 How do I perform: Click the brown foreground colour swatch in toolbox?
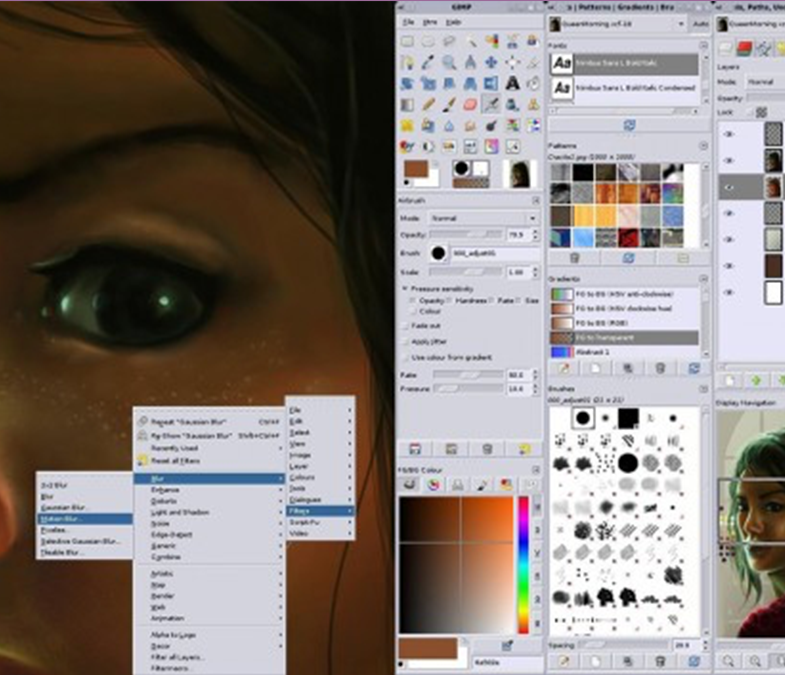[416, 169]
